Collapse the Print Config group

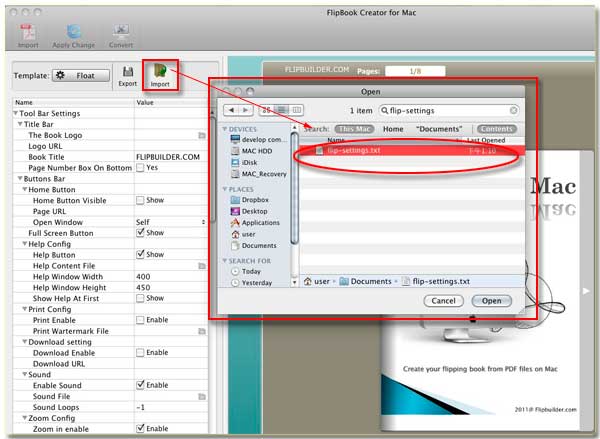pyautogui.click(x=24, y=309)
